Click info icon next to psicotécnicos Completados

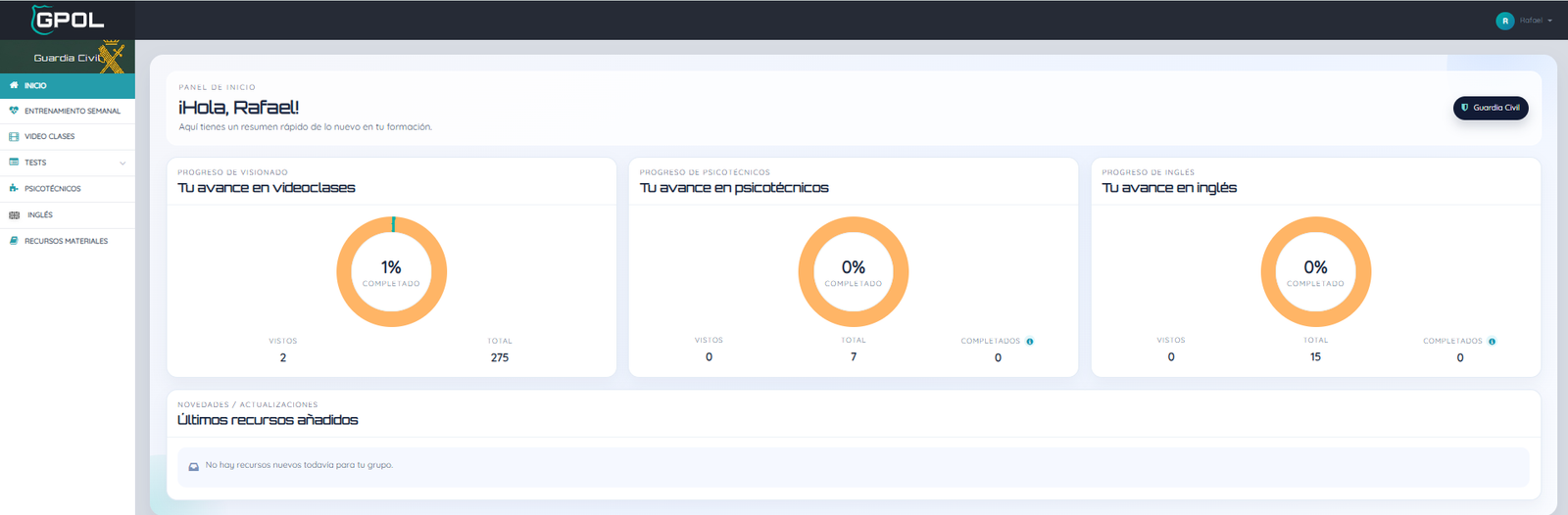pyautogui.click(x=1030, y=342)
